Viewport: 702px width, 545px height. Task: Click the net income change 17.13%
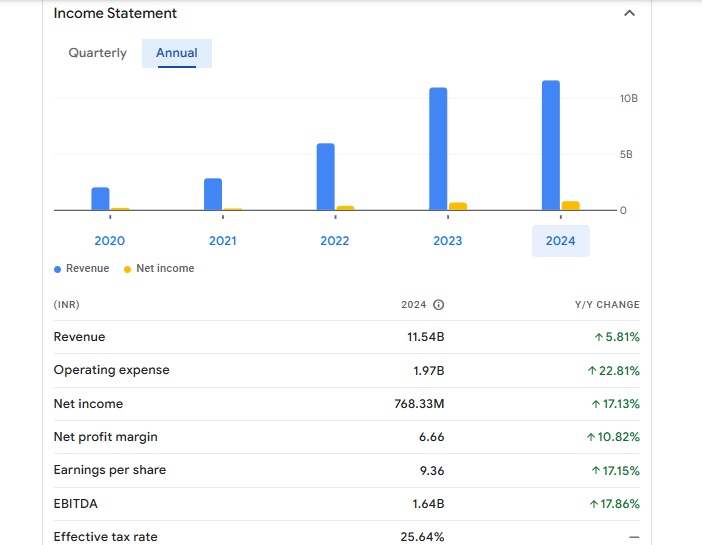616,403
